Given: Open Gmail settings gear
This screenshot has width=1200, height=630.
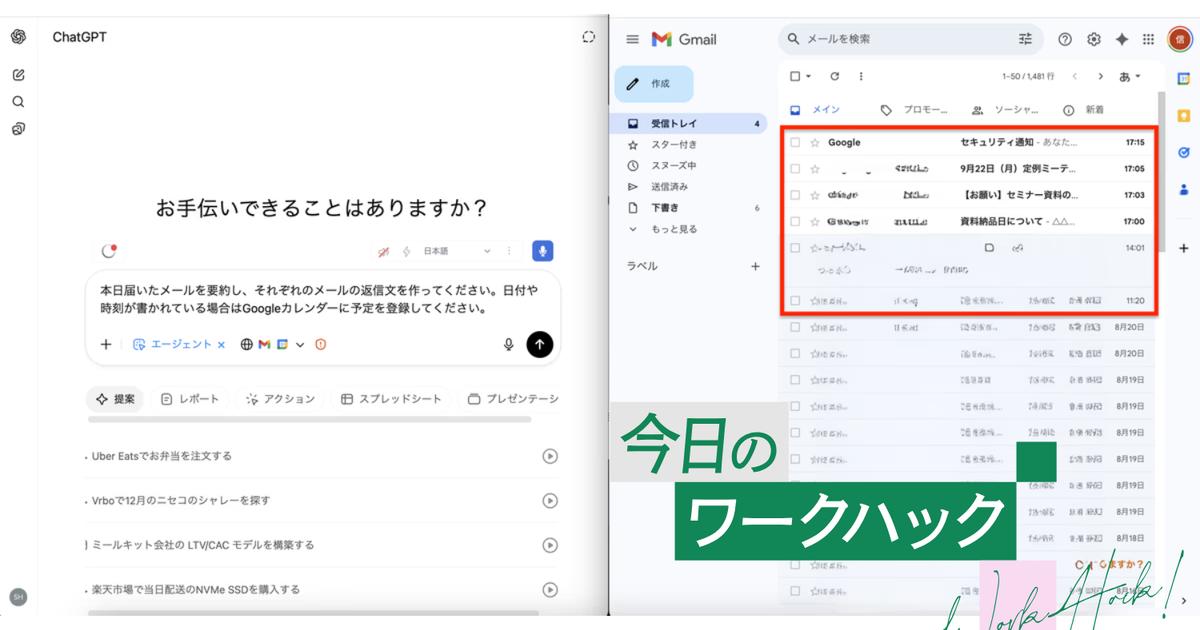Looking at the screenshot, I should point(1094,39).
